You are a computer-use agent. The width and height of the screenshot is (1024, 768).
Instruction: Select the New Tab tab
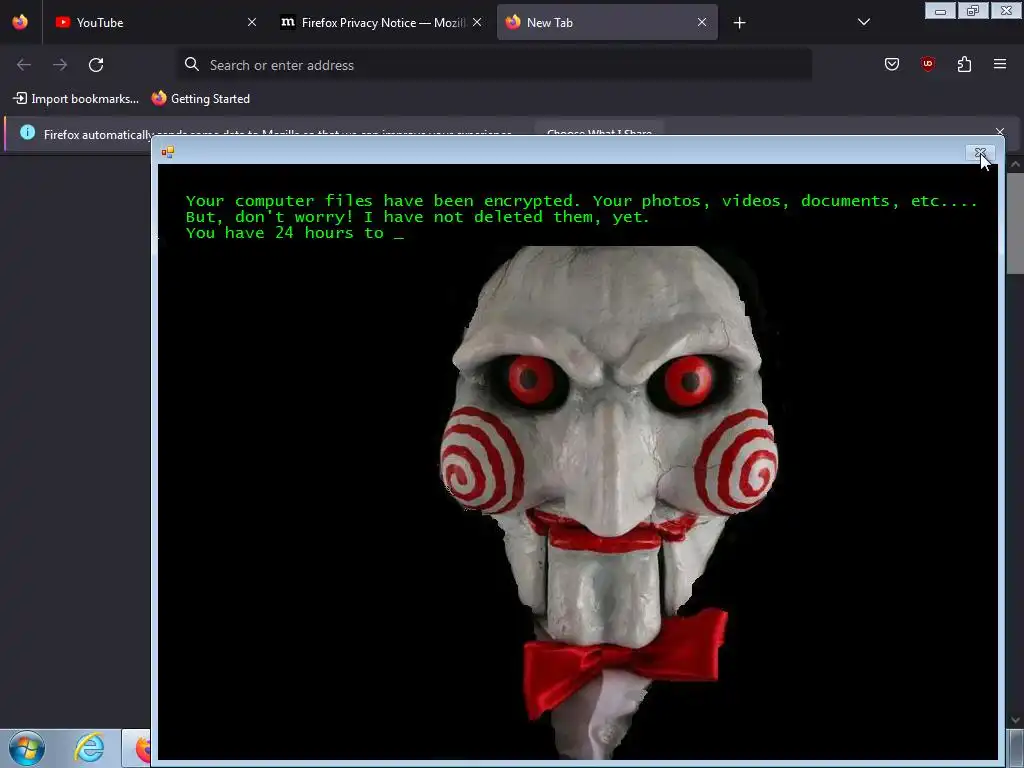607,22
